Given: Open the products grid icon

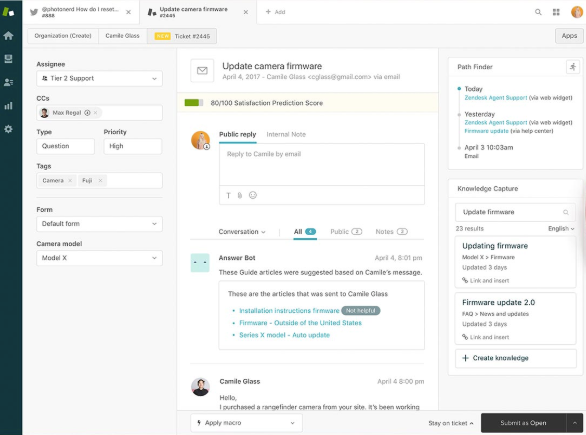Looking at the screenshot, I should (x=556, y=12).
